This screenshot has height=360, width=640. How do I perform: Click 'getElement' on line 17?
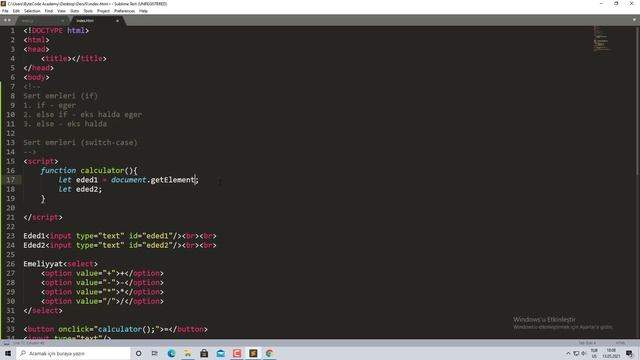point(173,180)
